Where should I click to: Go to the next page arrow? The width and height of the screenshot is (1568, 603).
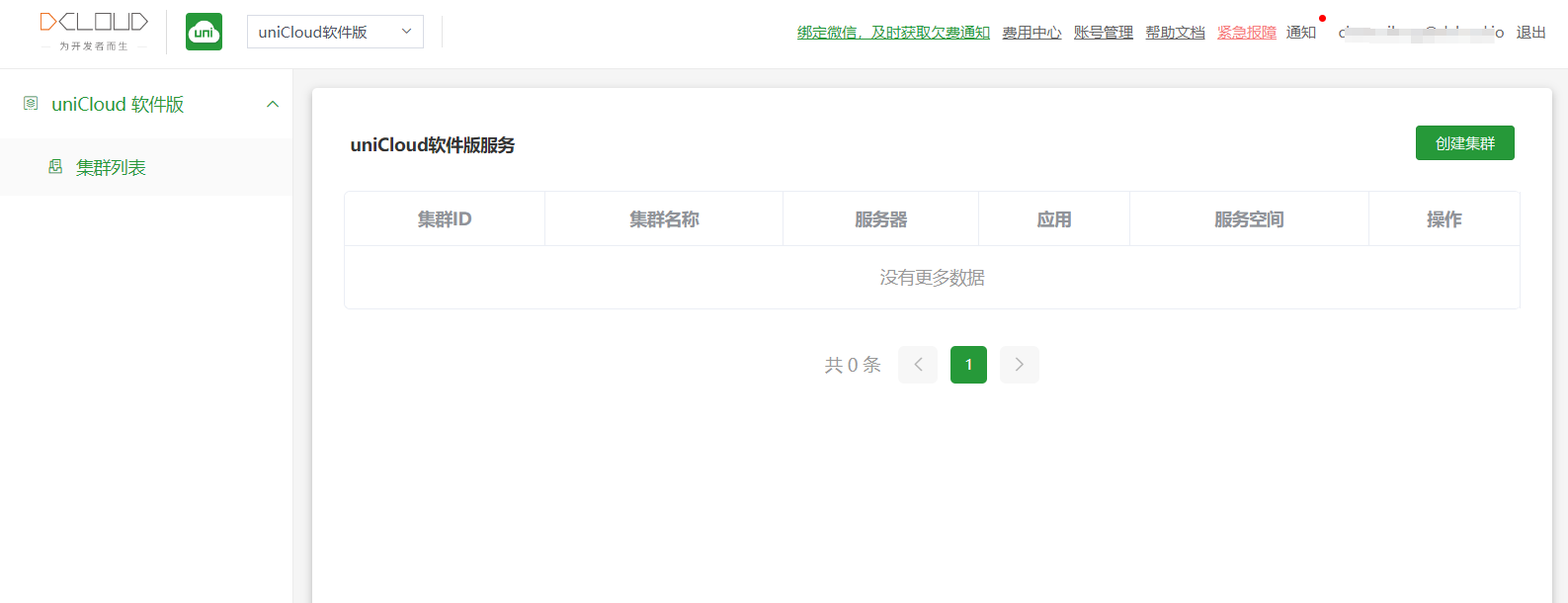pos(1020,365)
